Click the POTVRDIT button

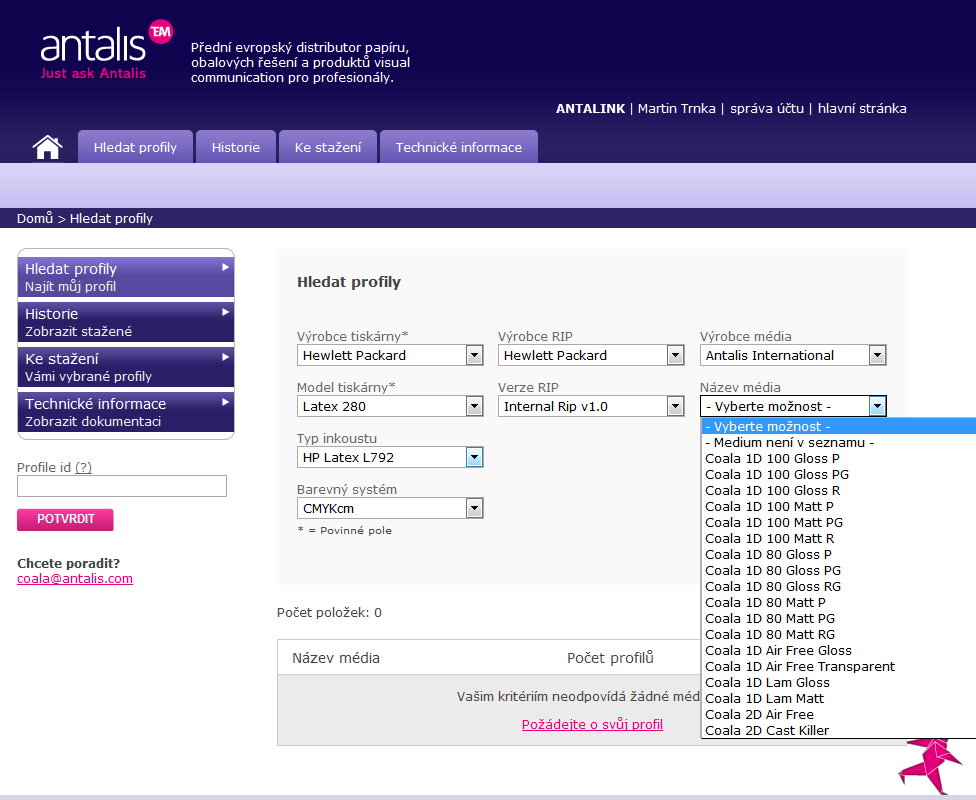[x=65, y=519]
